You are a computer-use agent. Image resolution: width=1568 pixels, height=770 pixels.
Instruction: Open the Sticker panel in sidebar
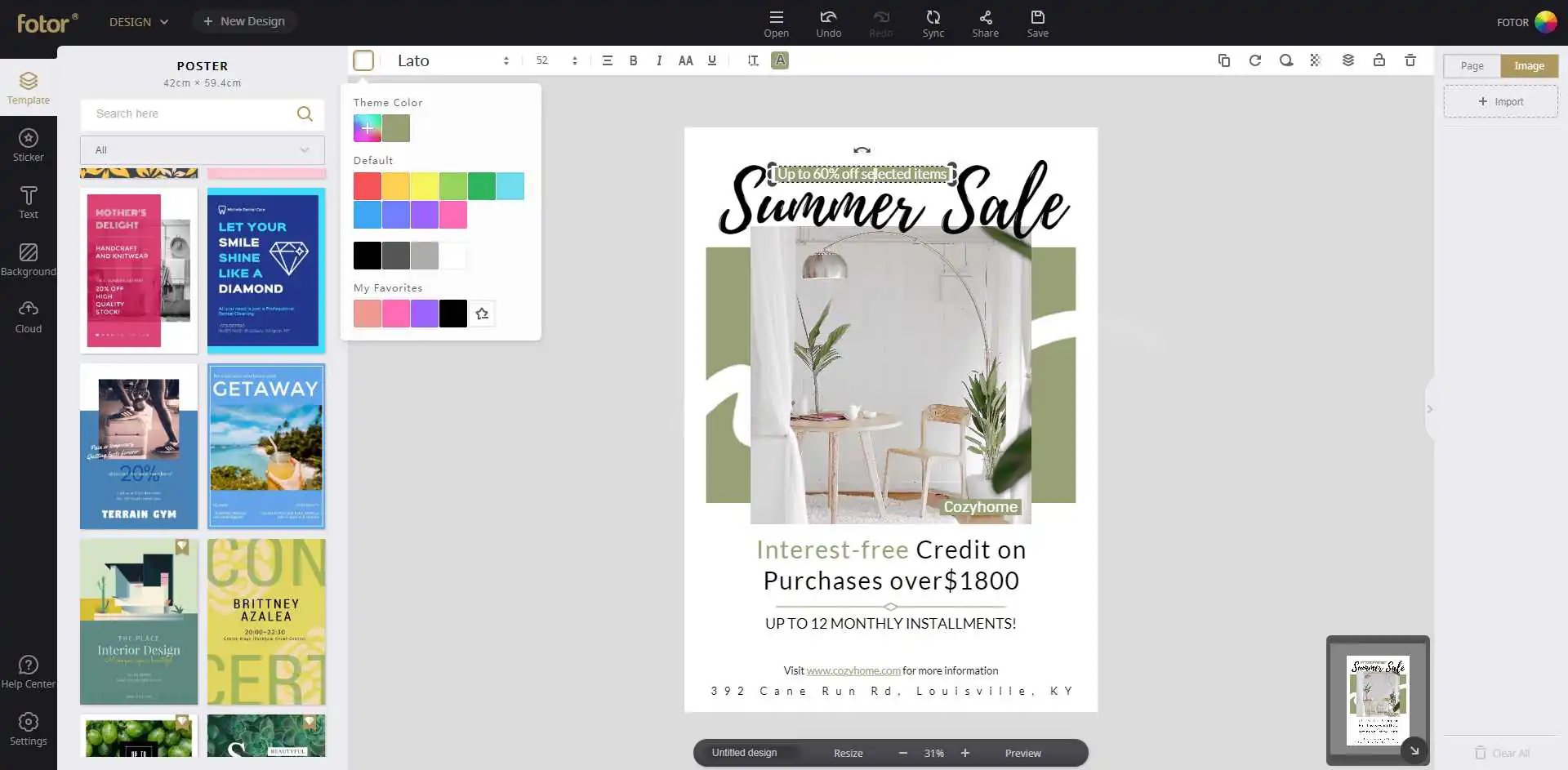28,145
